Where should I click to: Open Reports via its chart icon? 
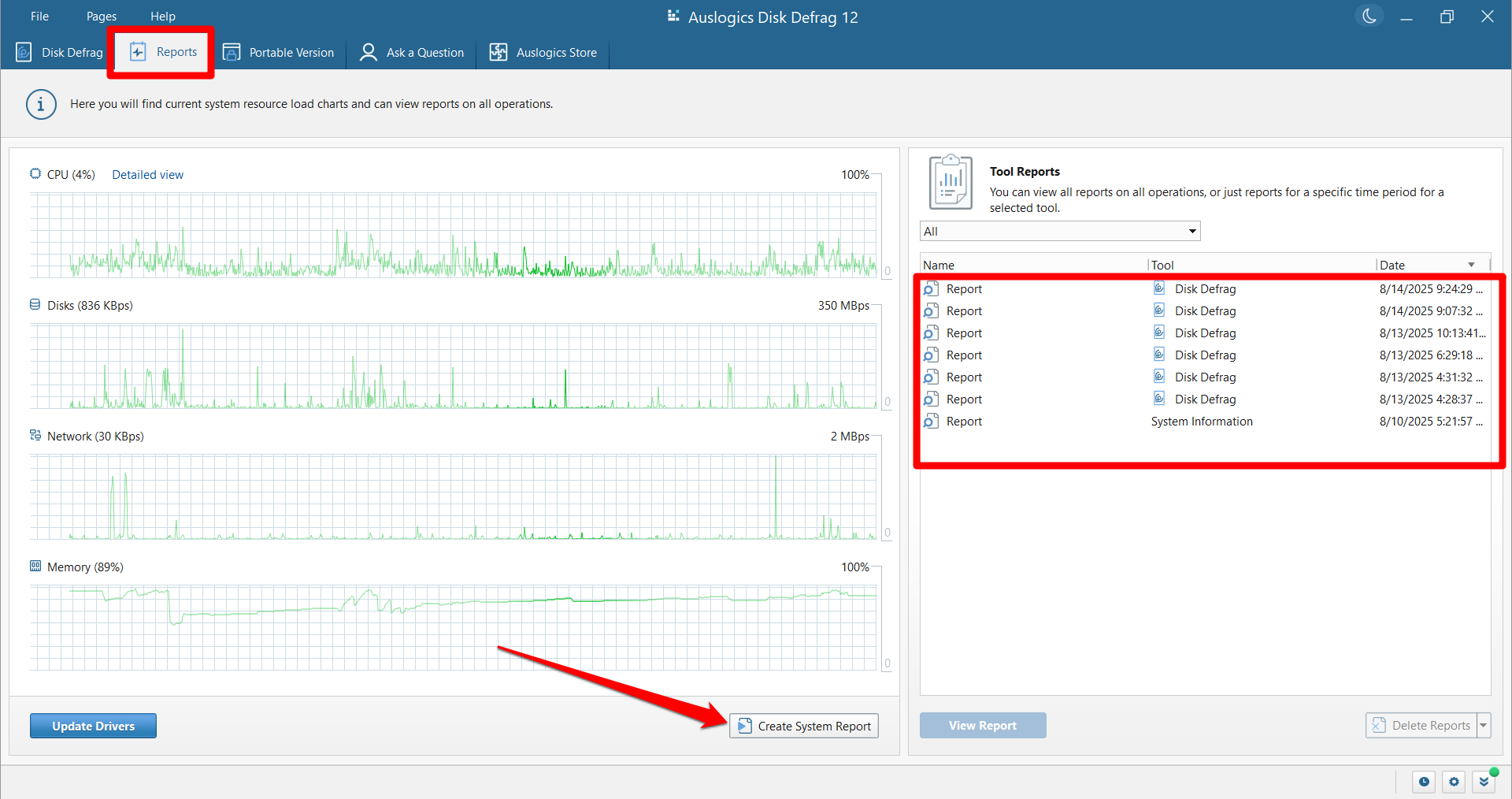[x=138, y=51]
